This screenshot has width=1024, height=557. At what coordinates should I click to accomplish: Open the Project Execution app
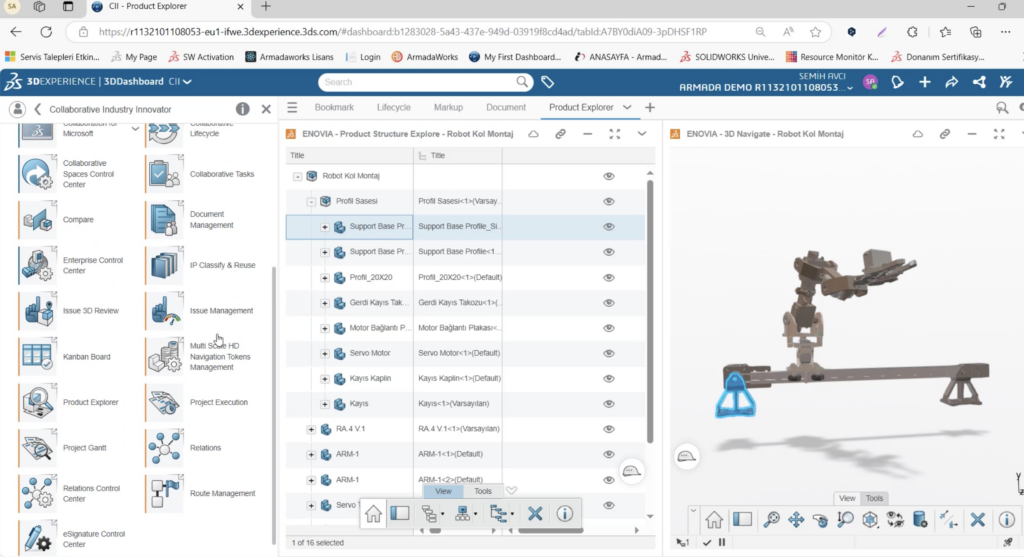coord(165,402)
